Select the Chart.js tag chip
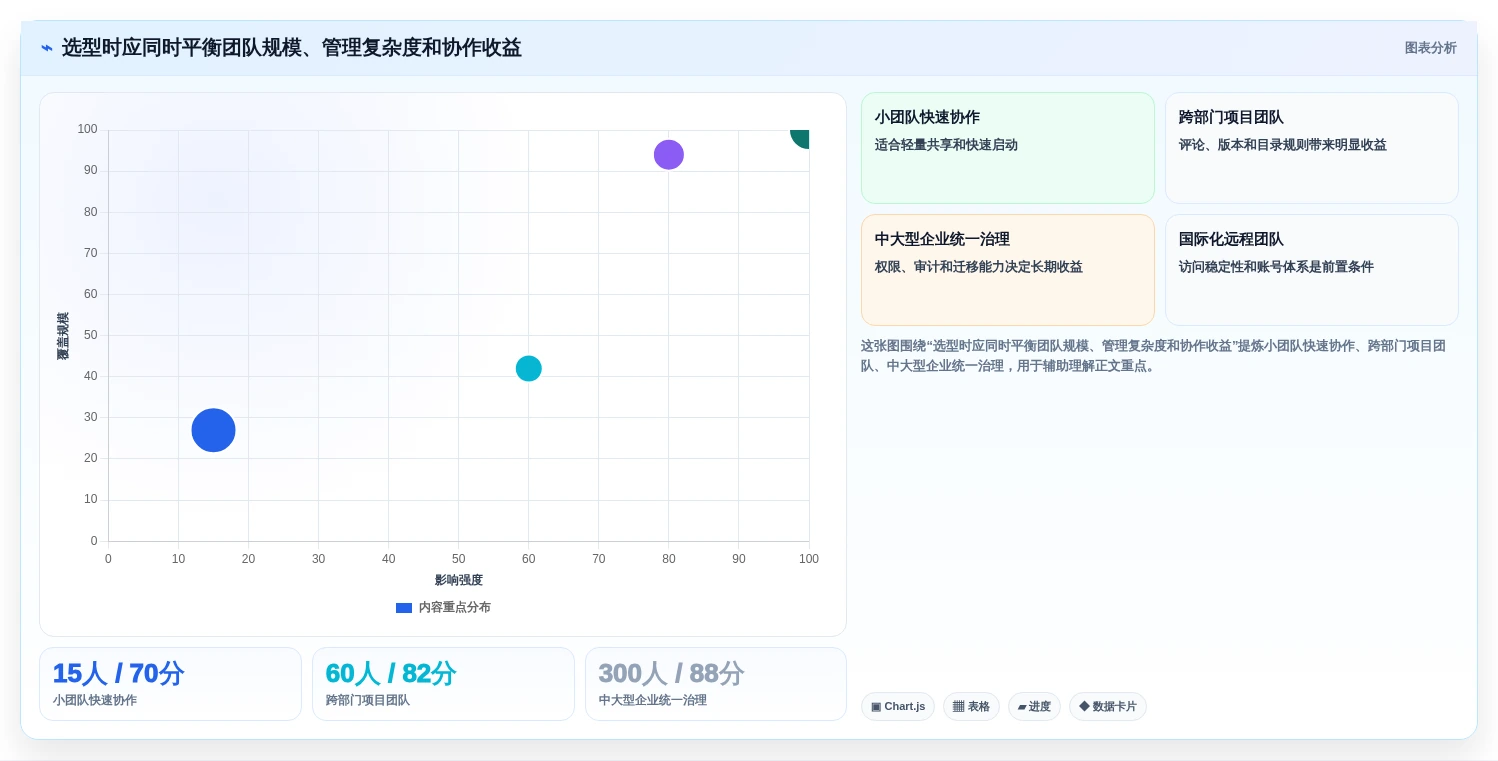This screenshot has width=1498, height=761. [898, 707]
